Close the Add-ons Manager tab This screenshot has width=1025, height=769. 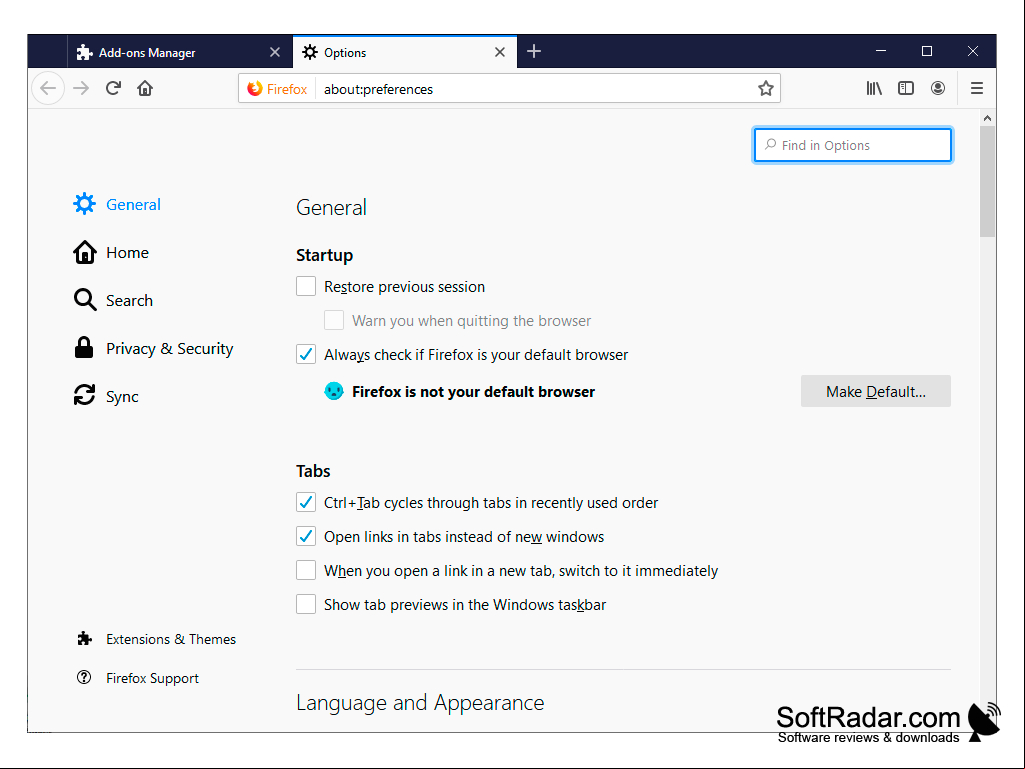click(x=275, y=52)
